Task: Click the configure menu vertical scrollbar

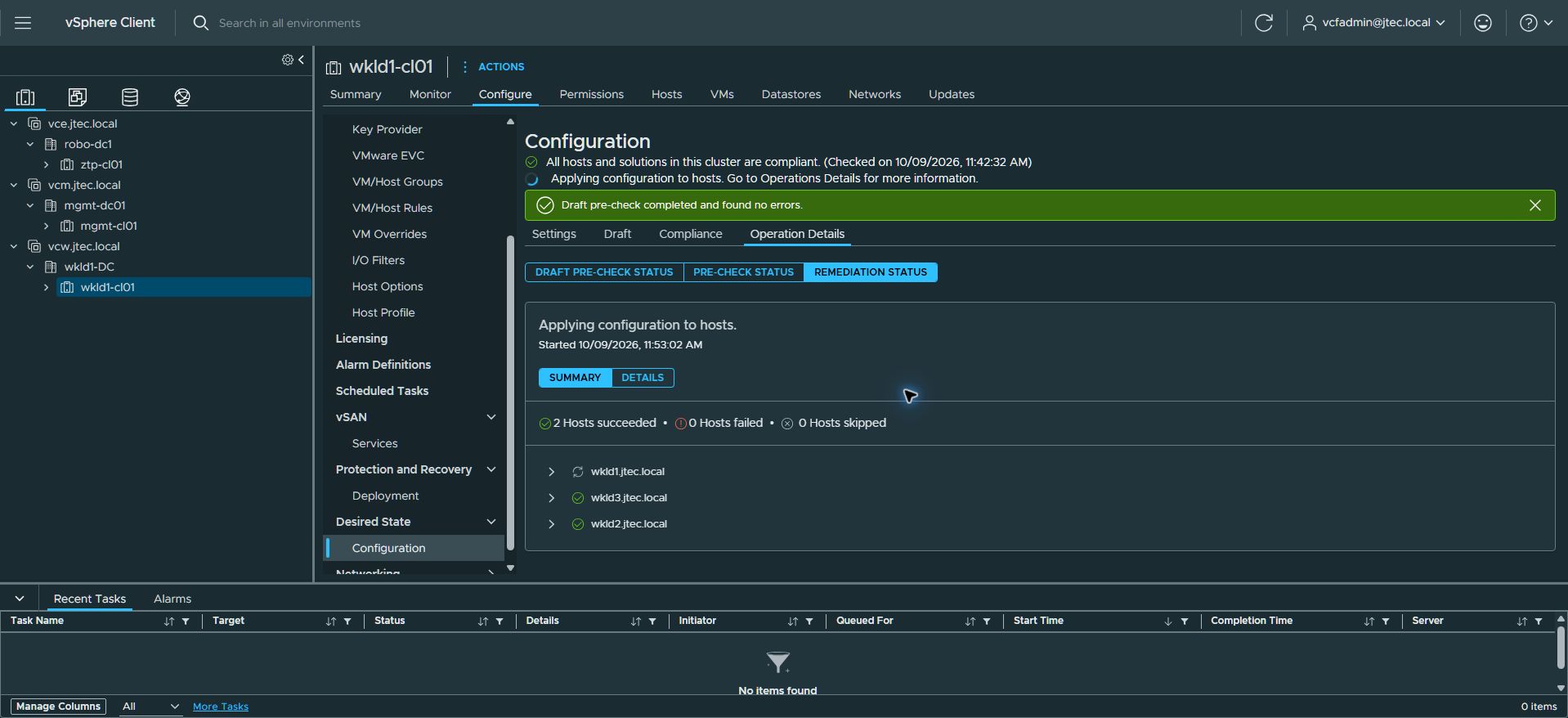Action: (510, 393)
